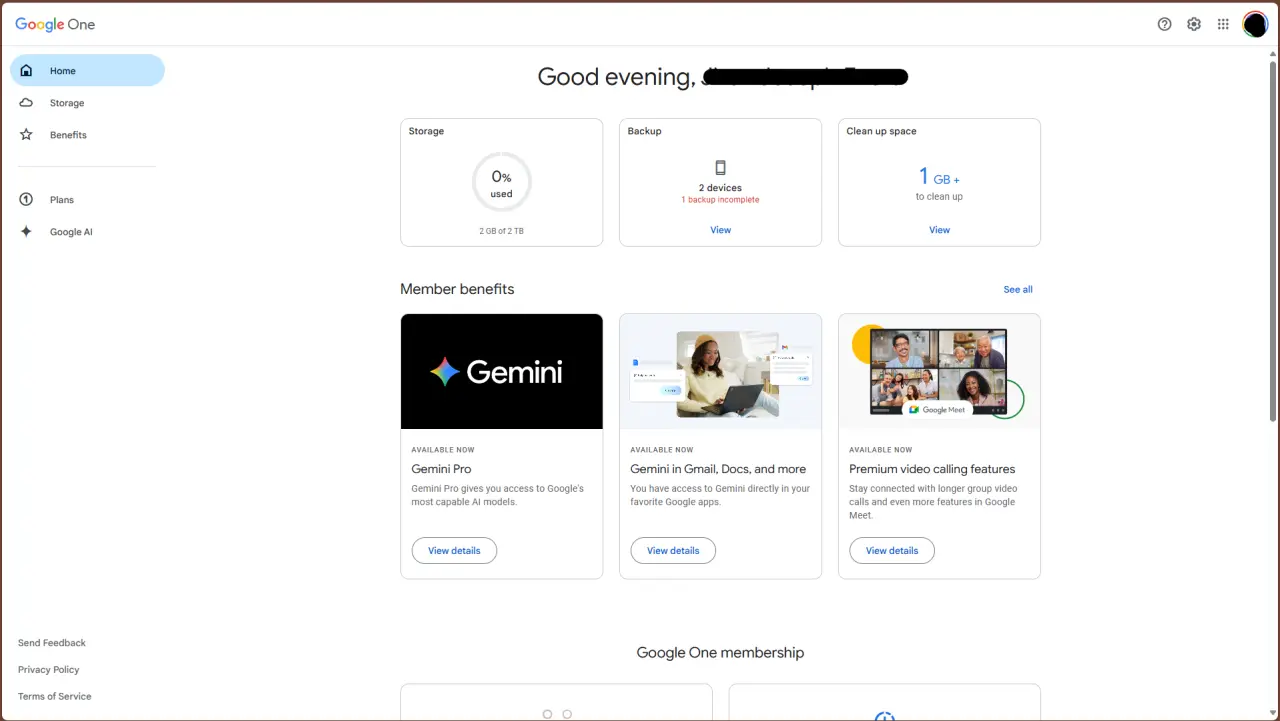Click the 'Storage' card title
This screenshot has height=721, width=1280.
(426, 131)
